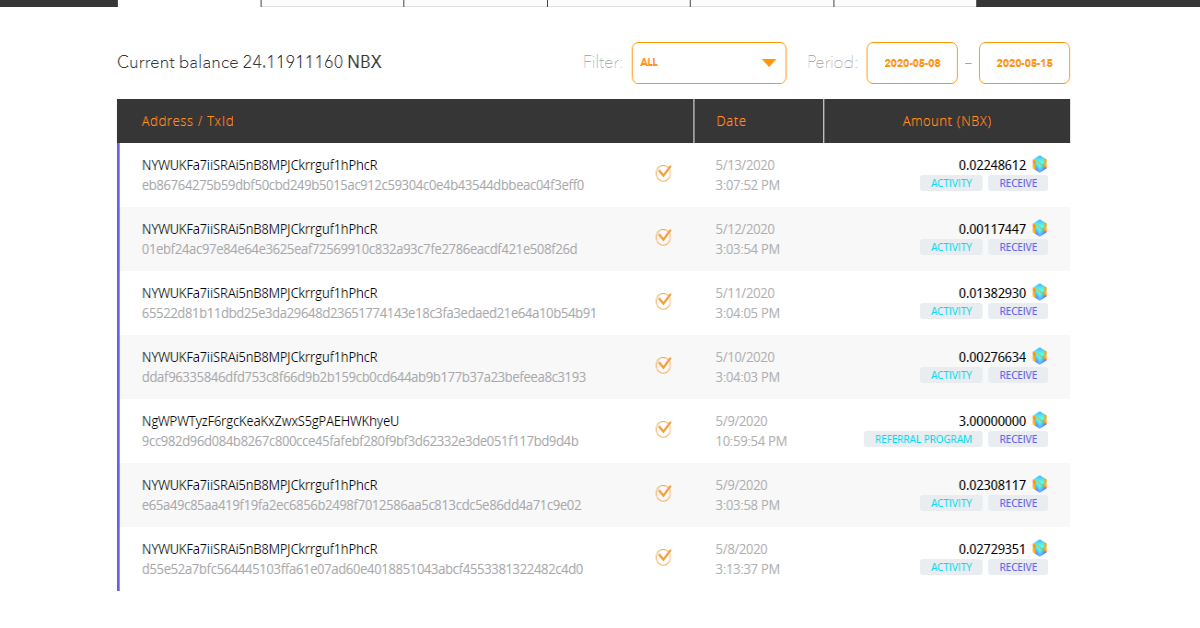Viewport: 1200px width, 628px height.
Task: Click RECEIVE tag on 0.01382930 row
Action: tap(1018, 311)
